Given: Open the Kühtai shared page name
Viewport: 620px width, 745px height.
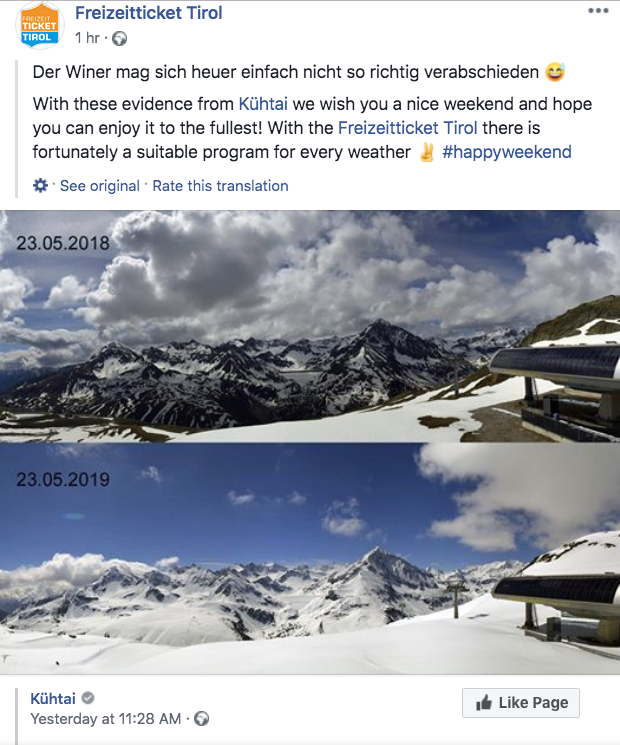Looking at the screenshot, I should pyautogui.click(x=53, y=698).
